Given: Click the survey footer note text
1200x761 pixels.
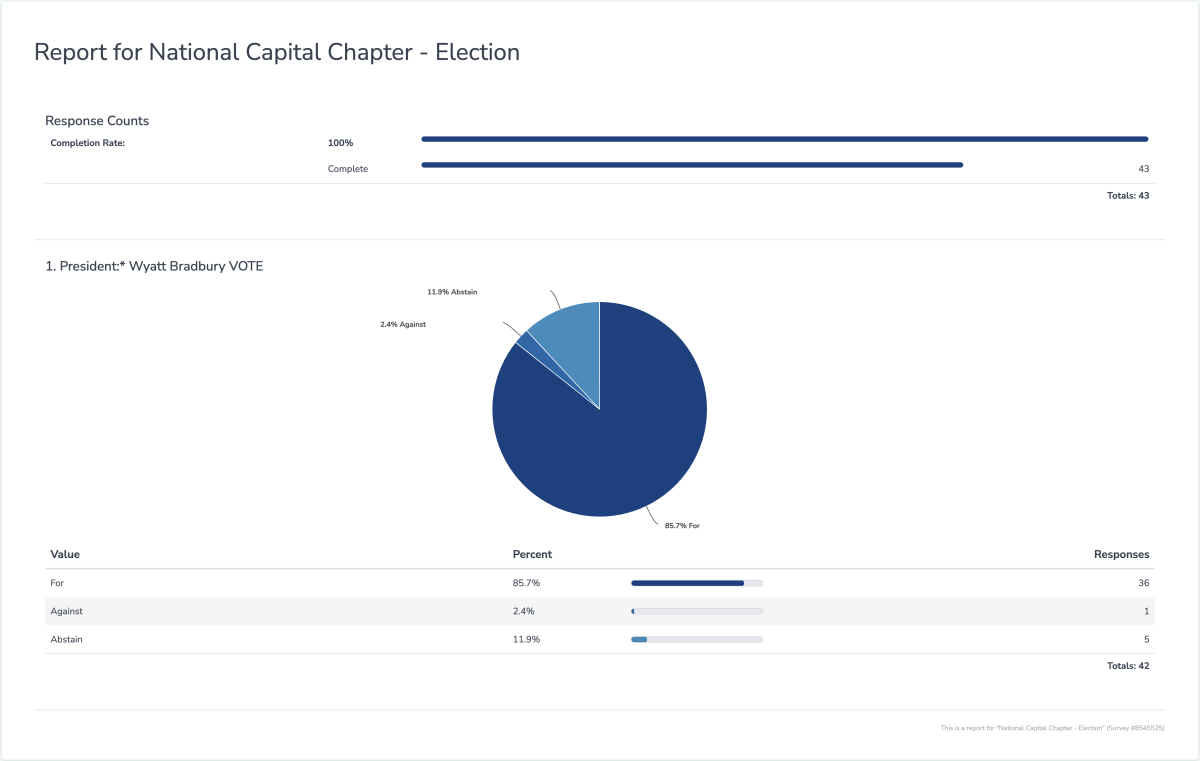Looking at the screenshot, I should point(1052,729).
